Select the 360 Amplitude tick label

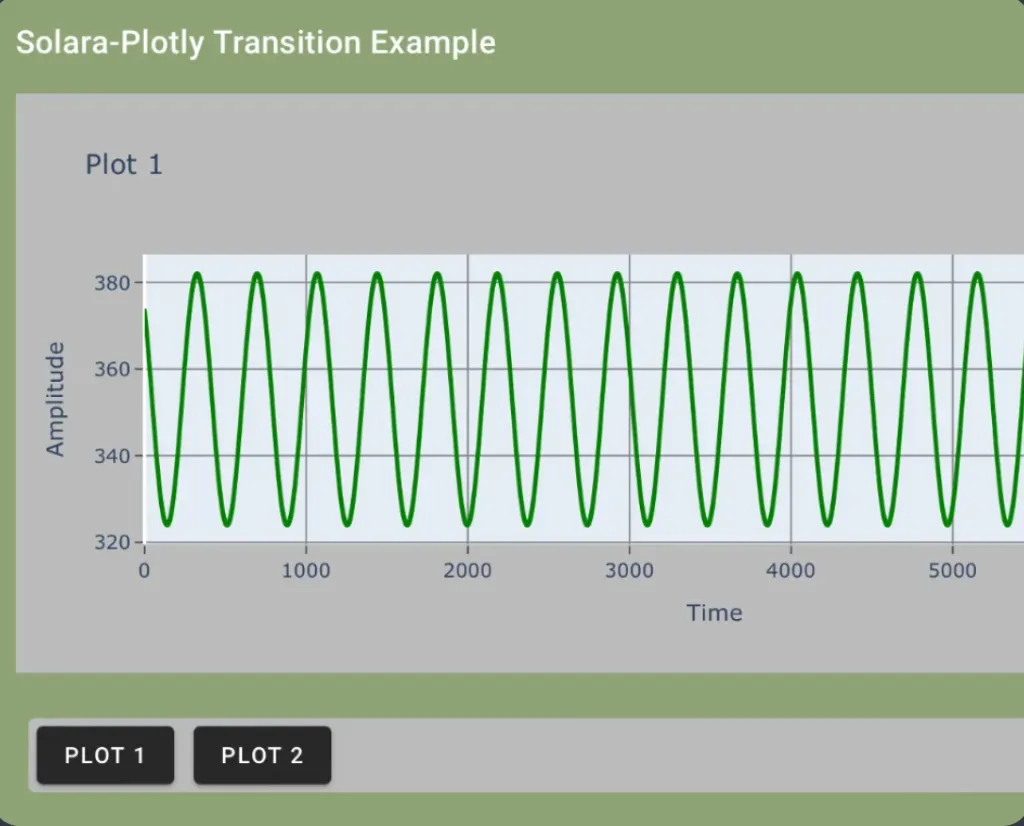pyautogui.click(x=111, y=370)
